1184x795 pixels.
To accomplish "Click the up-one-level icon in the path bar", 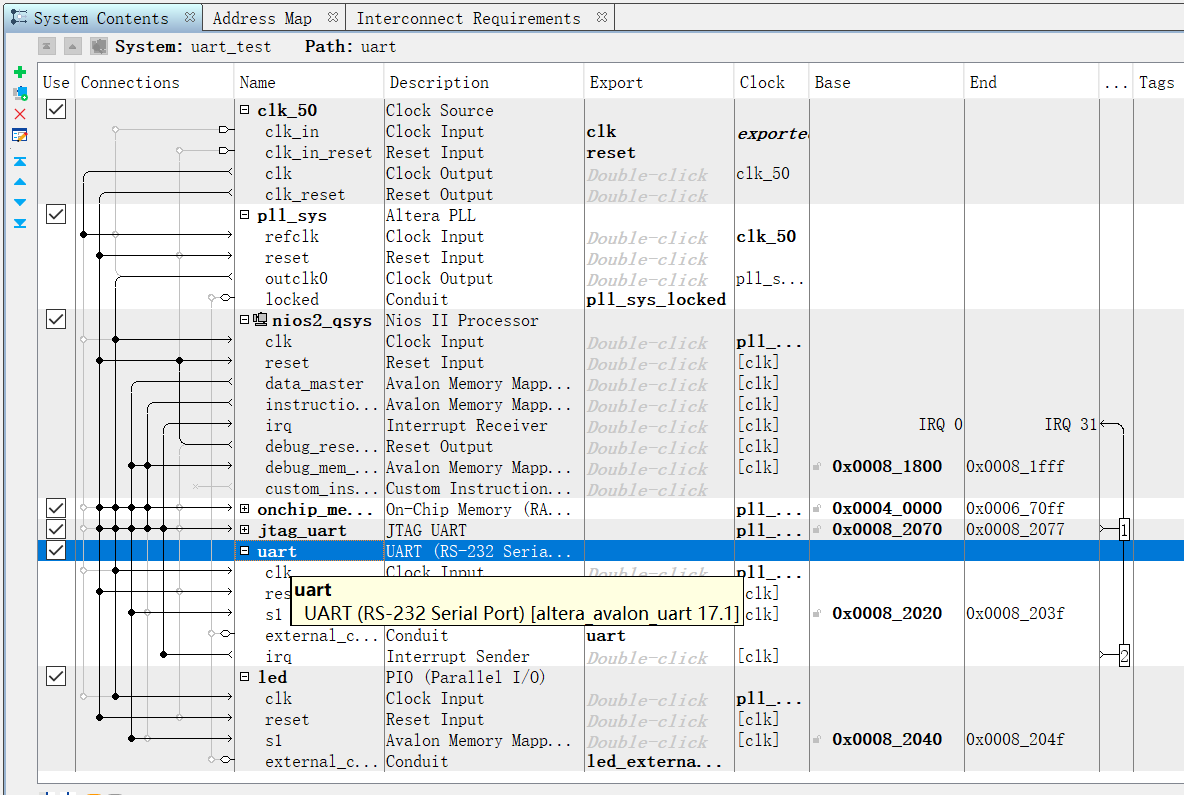I will coord(72,46).
